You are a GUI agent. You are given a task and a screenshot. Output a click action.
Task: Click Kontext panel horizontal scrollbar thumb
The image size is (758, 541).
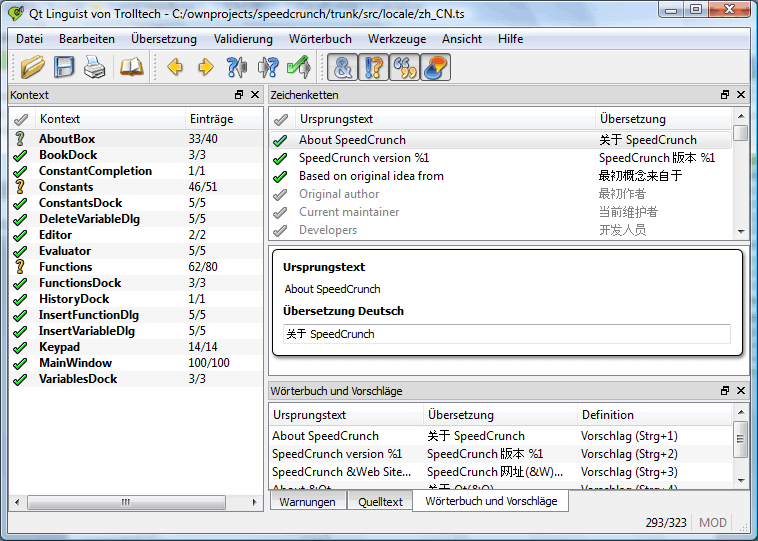(126, 502)
